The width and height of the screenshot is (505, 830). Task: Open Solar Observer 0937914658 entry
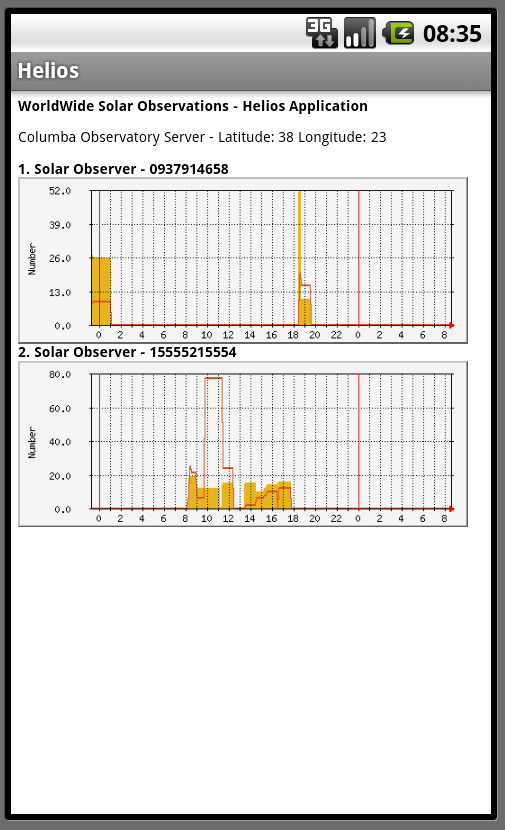(123, 169)
